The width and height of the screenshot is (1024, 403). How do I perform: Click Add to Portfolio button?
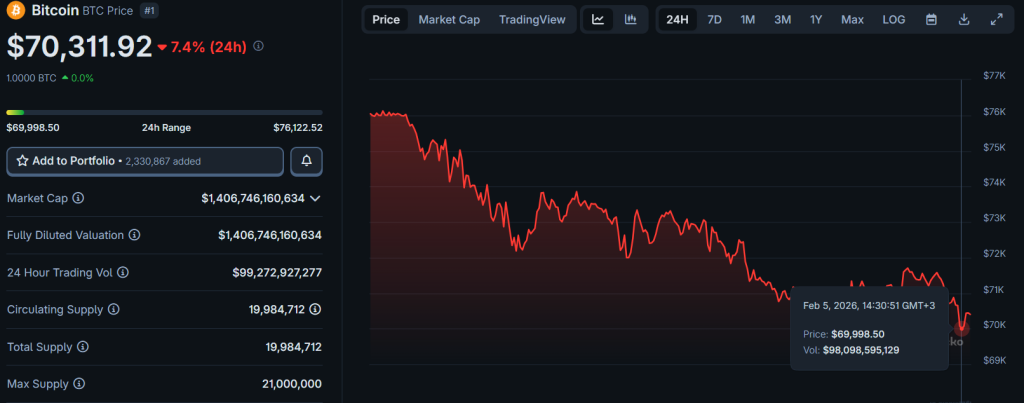coord(145,161)
